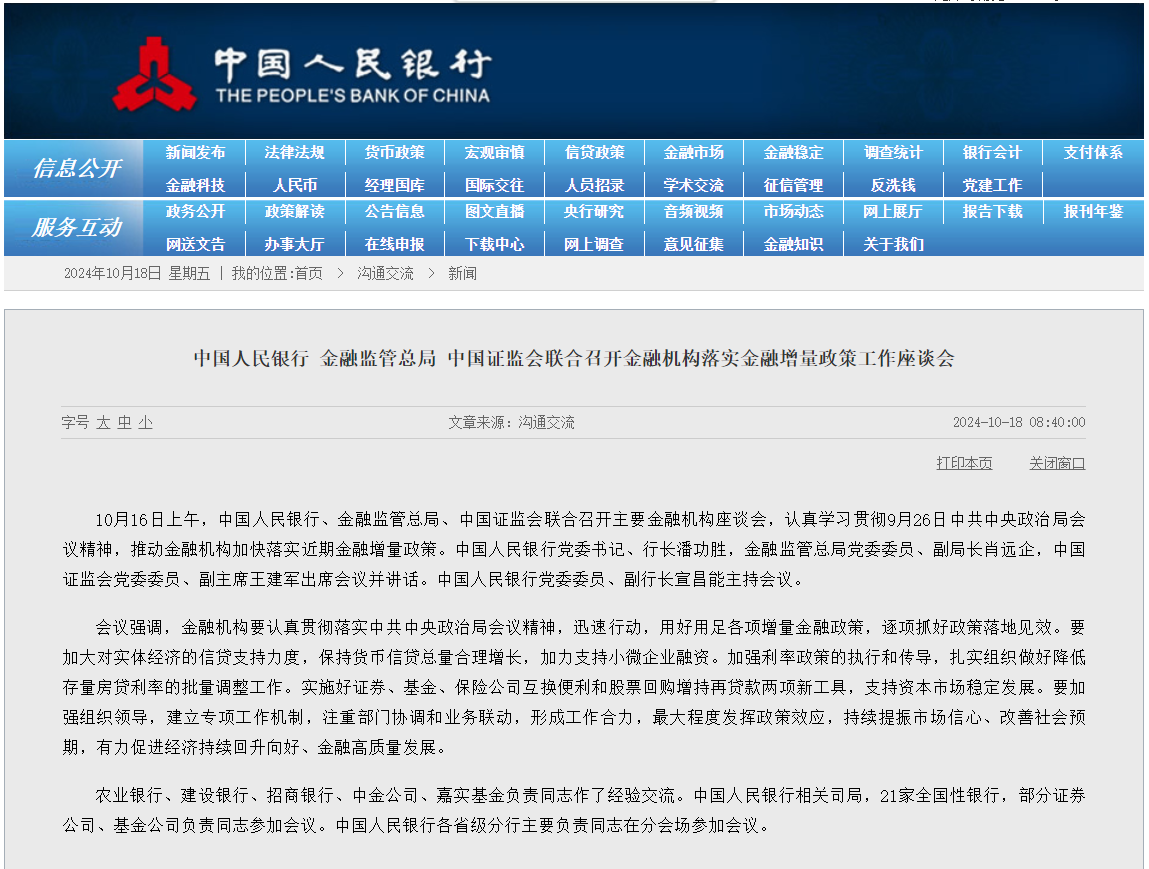Click the timestamp 2024-10-18 08:40:00
This screenshot has height=869, width=1149.
point(1019,423)
